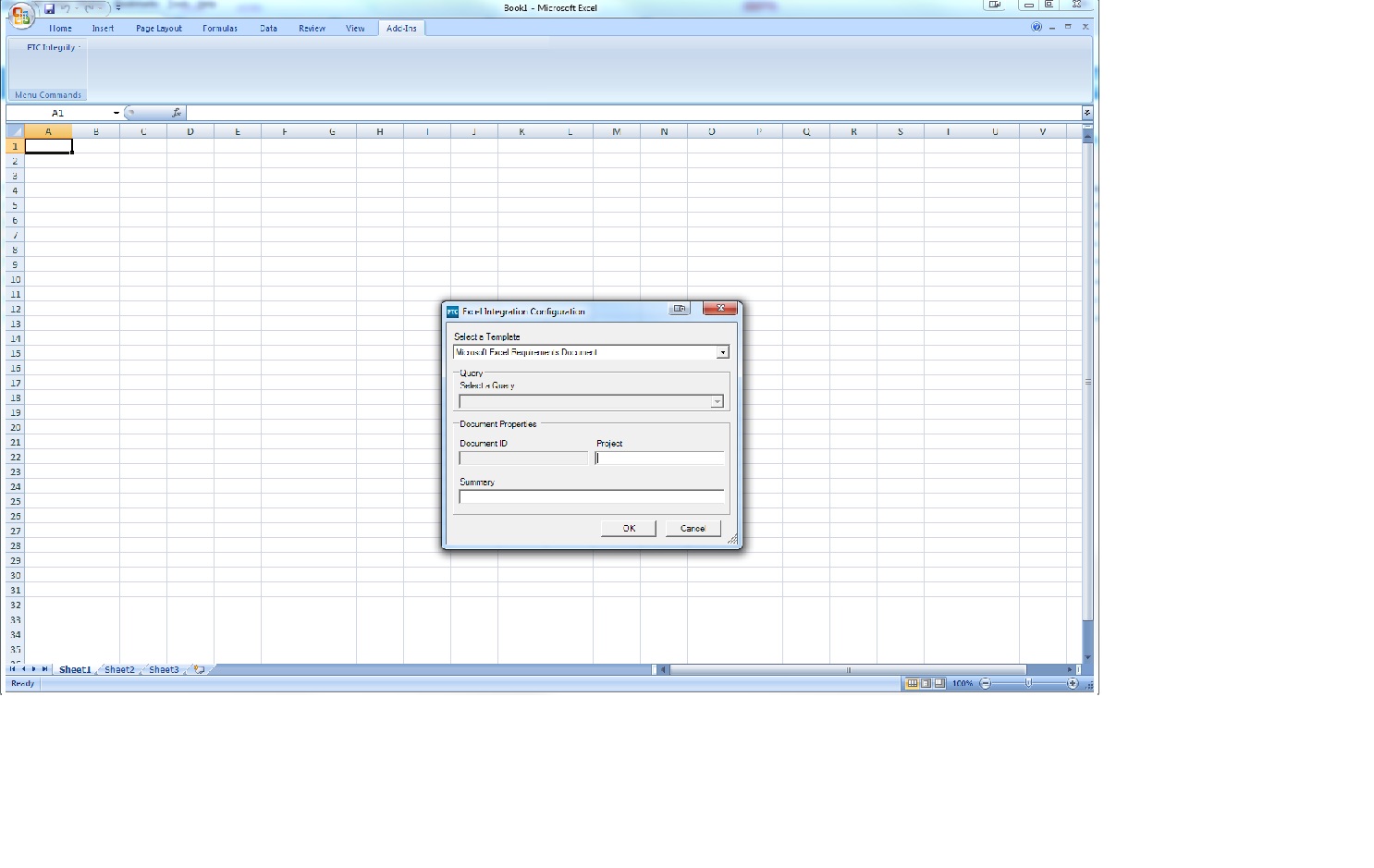Click the Zoom Out minus icon

(985, 683)
